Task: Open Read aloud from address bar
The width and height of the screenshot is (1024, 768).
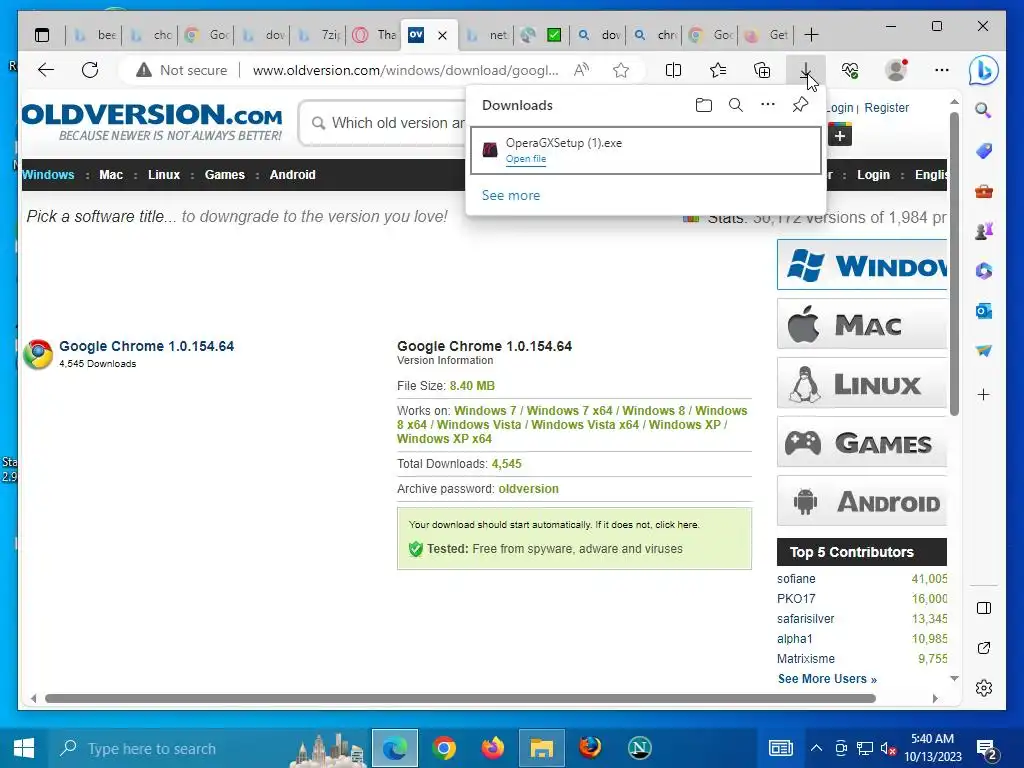Action: point(581,70)
